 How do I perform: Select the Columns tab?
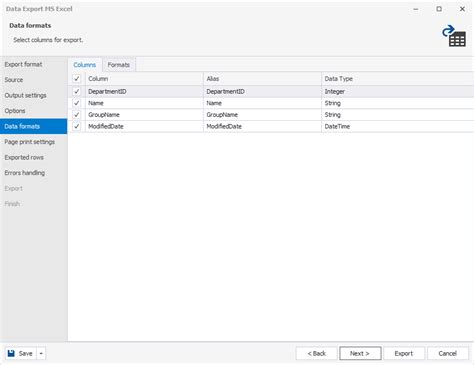tap(85, 65)
